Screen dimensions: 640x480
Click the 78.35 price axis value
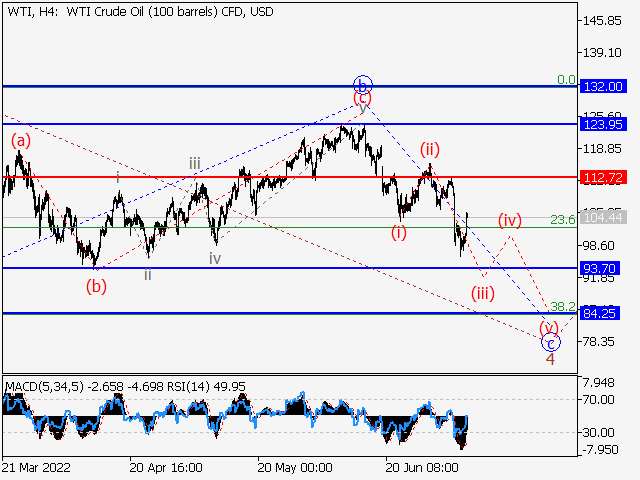coord(598,342)
